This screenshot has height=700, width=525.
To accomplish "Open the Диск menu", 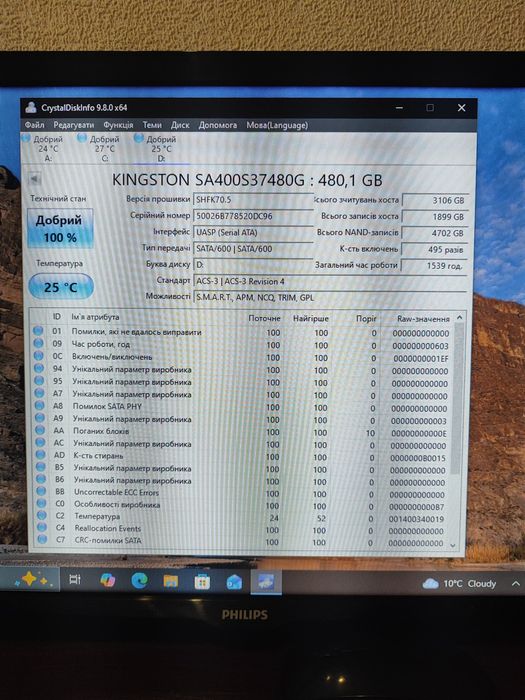I will (x=180, y=125).
